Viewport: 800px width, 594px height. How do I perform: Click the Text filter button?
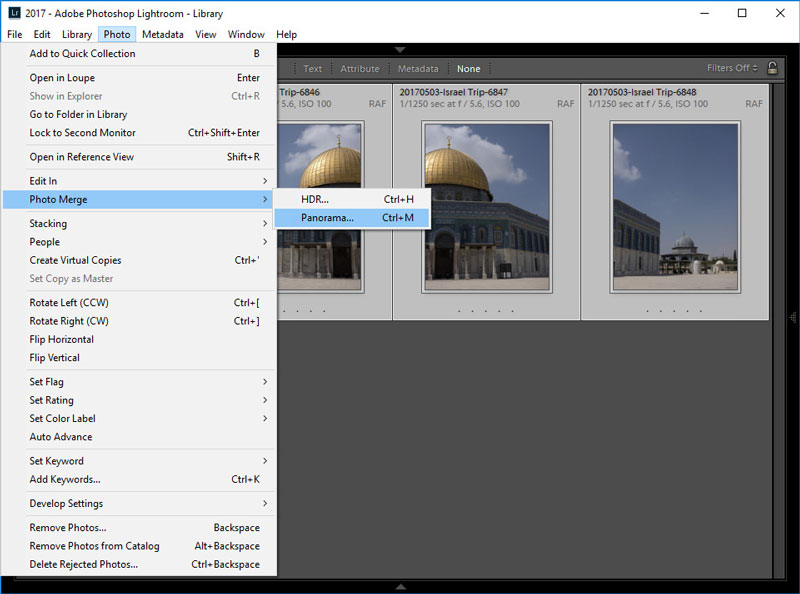coord(313,69)
